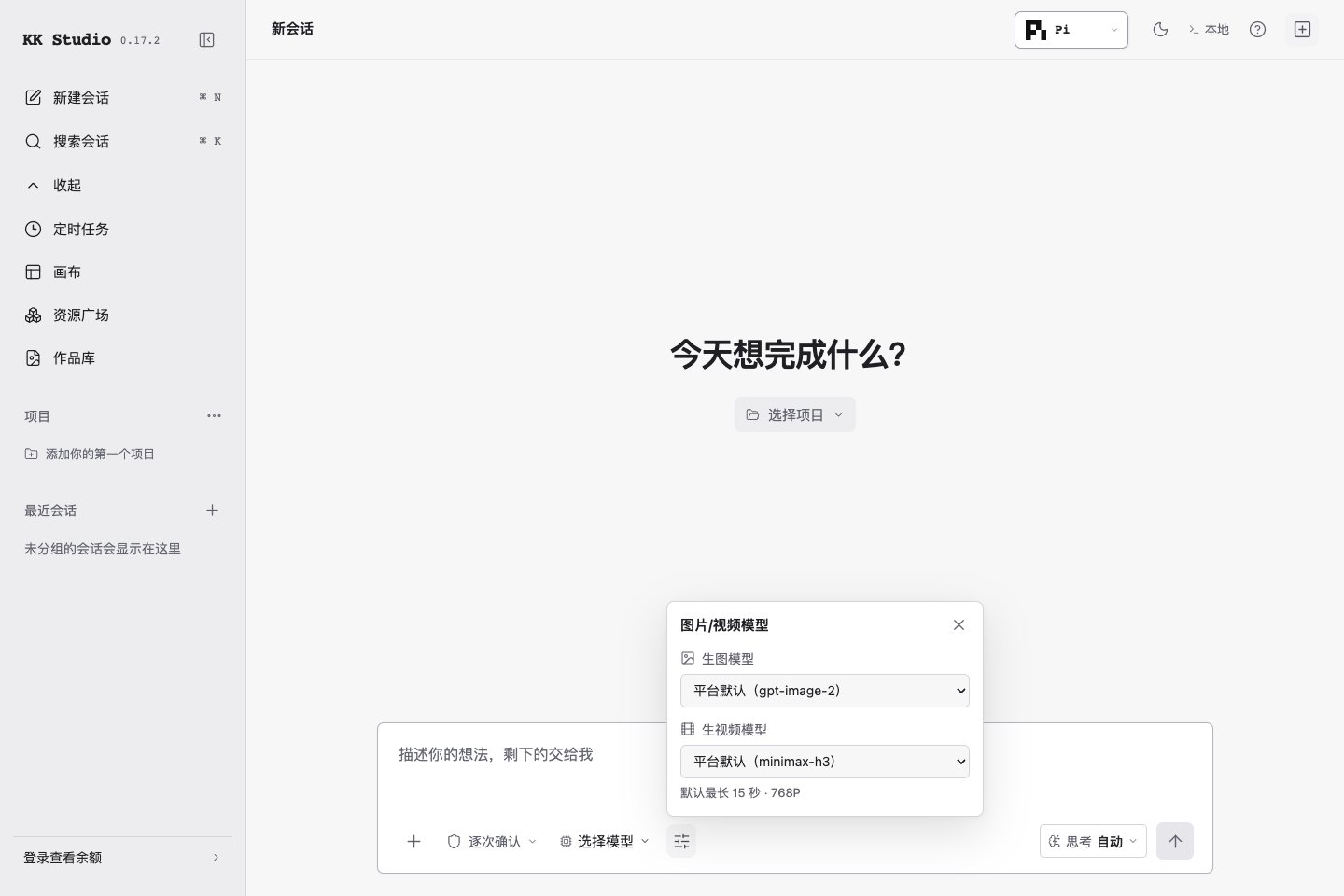1344x896 pixels.
Task: Click 登录查看余额 at sidebar bottom
Action: [x=123, y=858]
